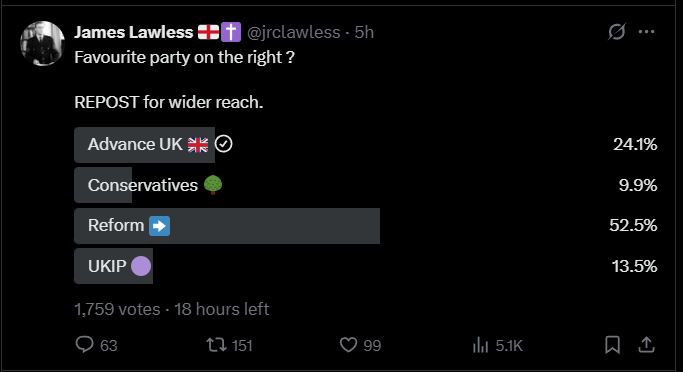Open the three-dot more options menu

click(x=646, y=32)
